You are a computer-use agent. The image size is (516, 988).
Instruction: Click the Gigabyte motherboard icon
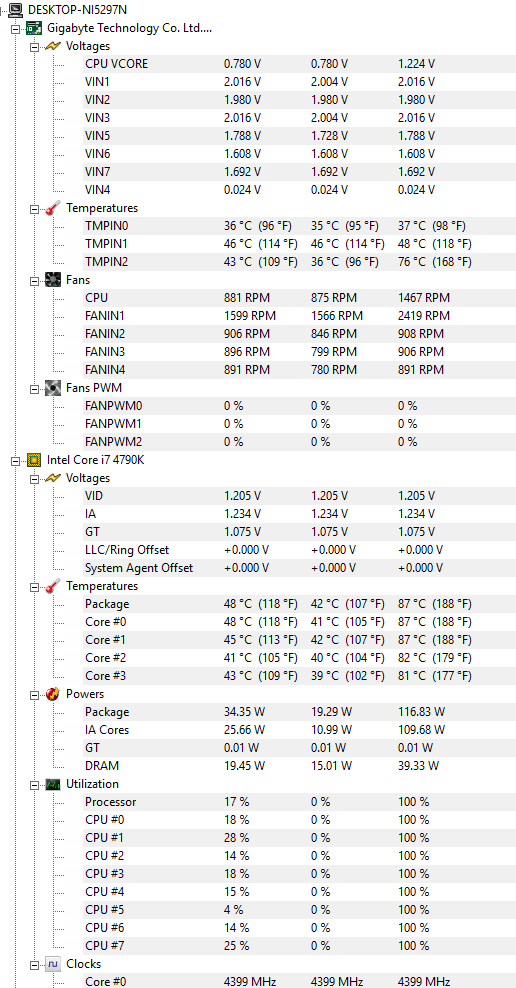[x=34, y=28]
